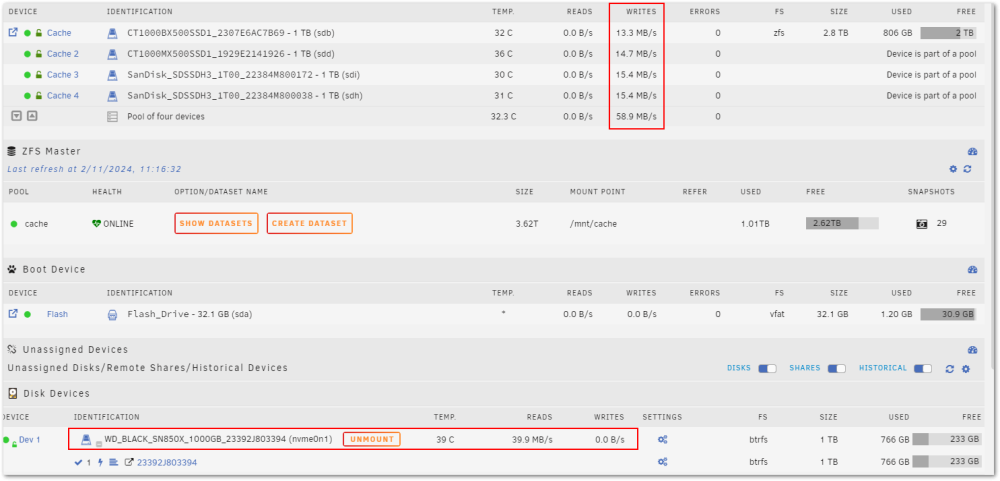This screenshot has width=1000, height=481.
Task: Toggle the SHARES switch
Action: point(837,369)
